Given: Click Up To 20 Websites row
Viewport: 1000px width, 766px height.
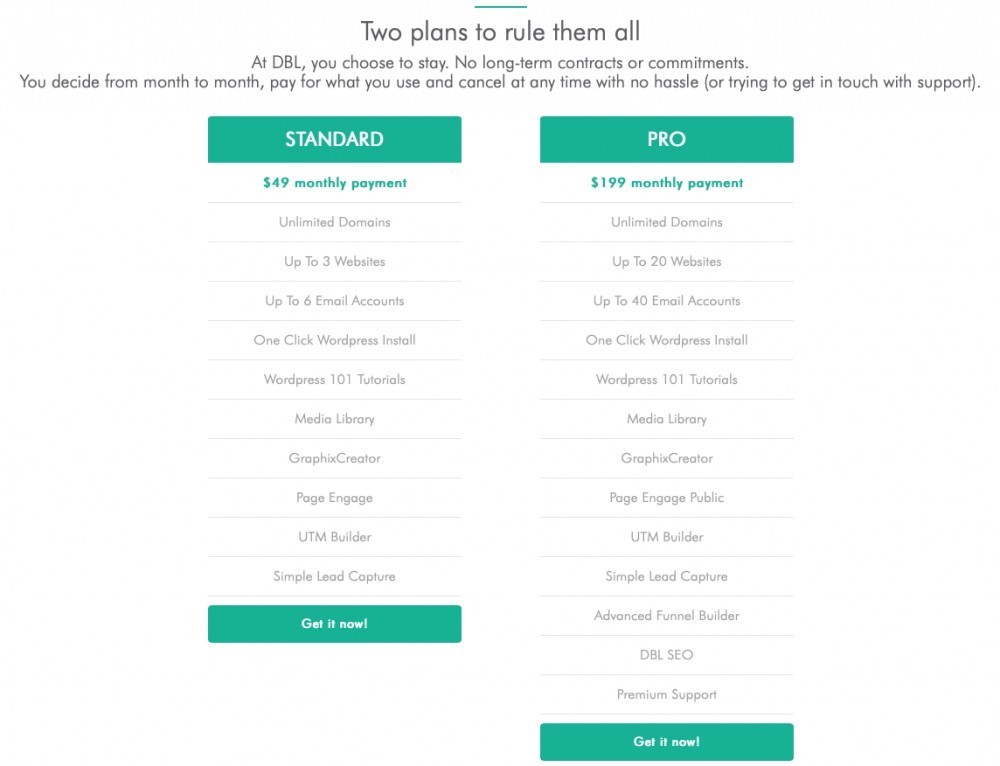Looking at the screenshot, I should click(x=666, y=261).
